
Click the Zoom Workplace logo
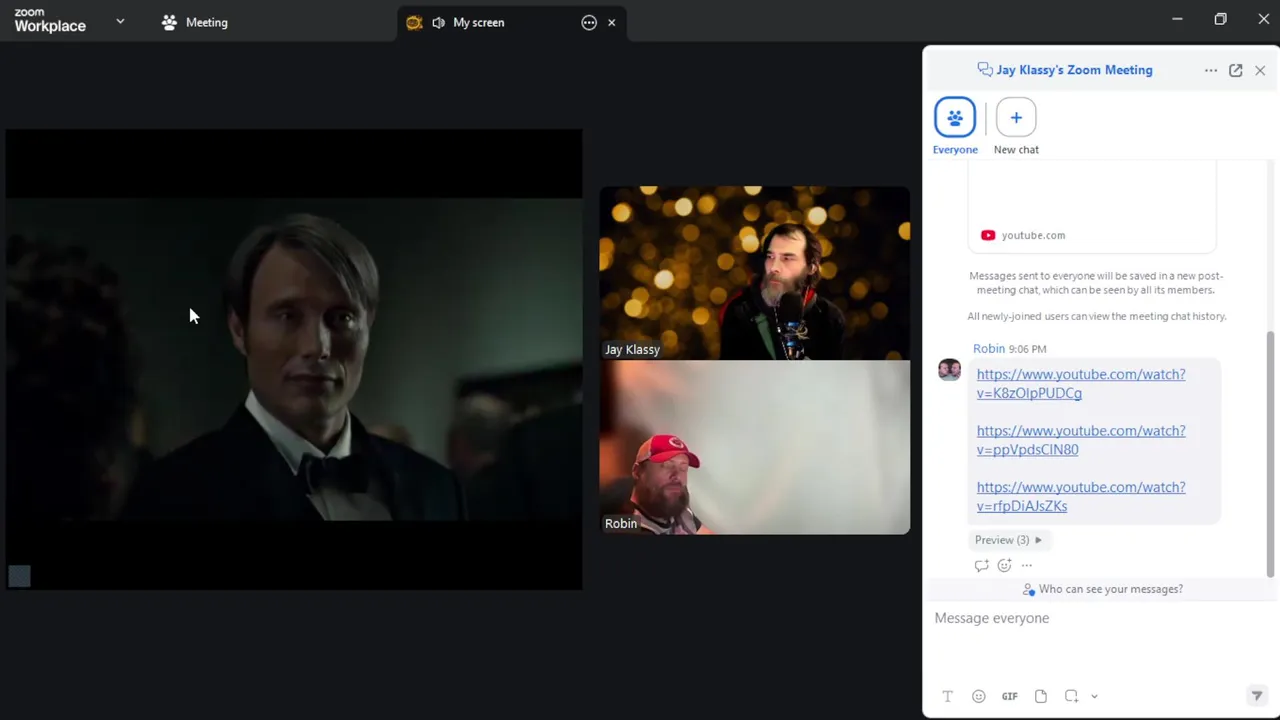[x=50, y=21]
